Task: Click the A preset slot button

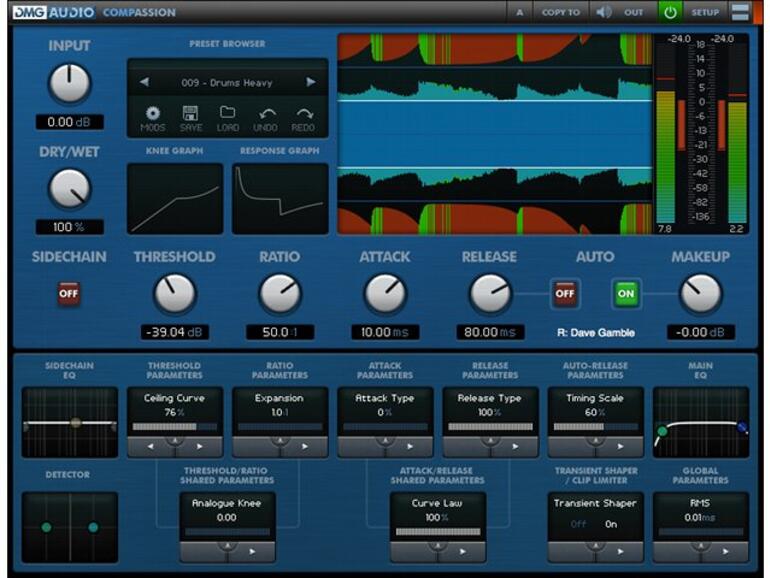Action: click(x=519, y=12)
